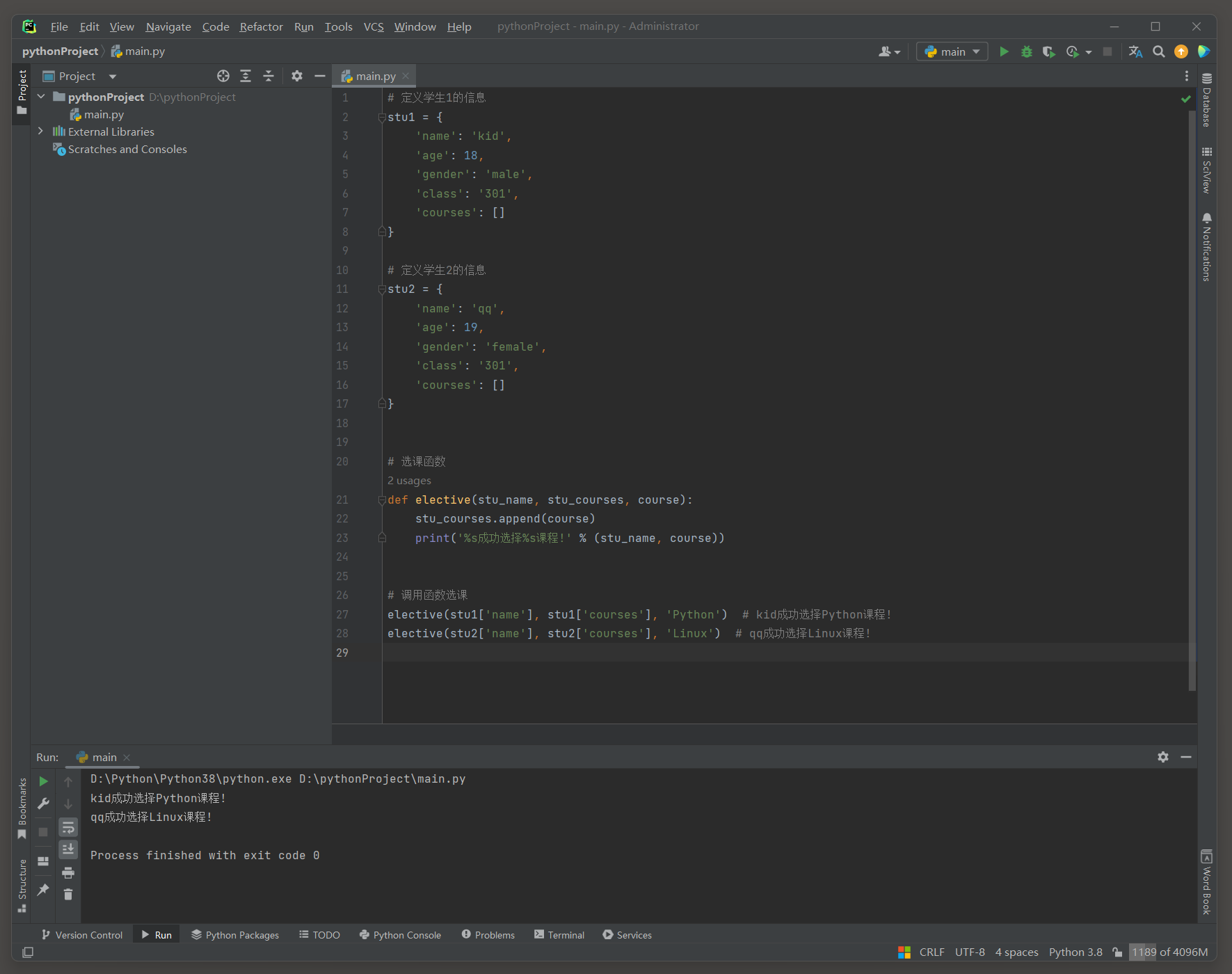Open editor tab options three dots
Viewport: 1232px width, 974px height.
click(x=1187, y=76)
